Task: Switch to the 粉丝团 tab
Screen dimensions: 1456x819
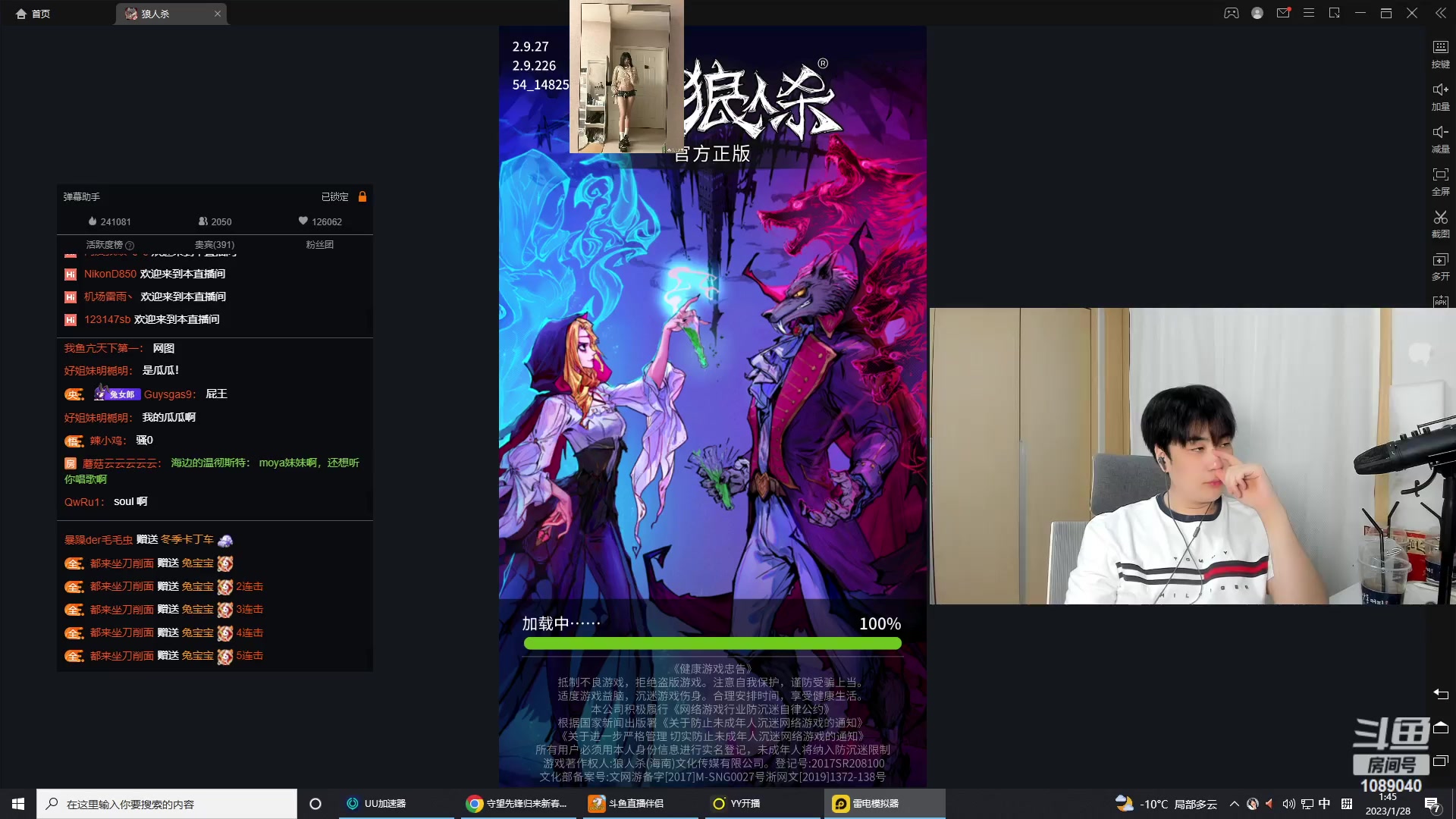Action: point(320,245)
